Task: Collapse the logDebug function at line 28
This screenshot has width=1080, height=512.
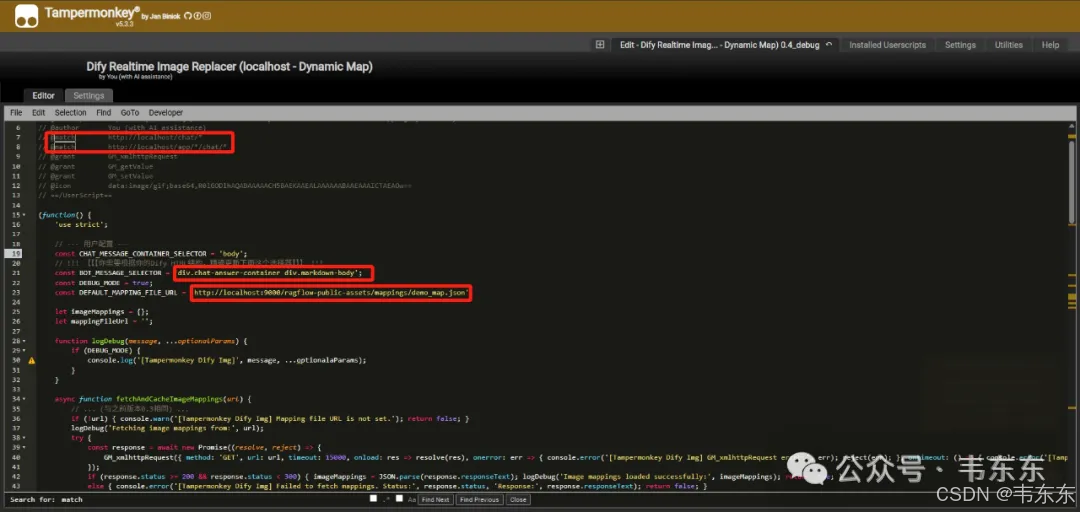Action: (x=25, y=340)
